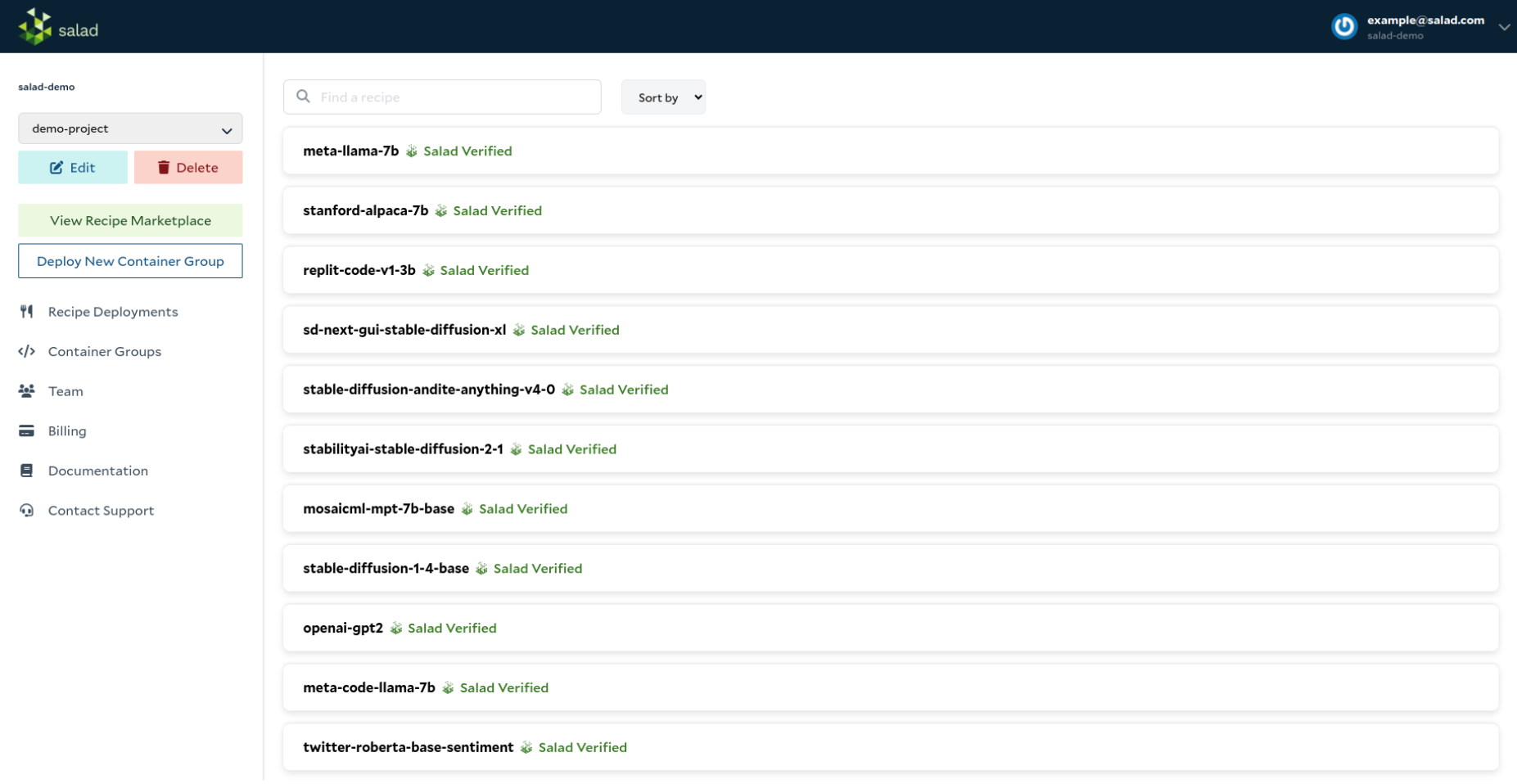Click the Edit project button
This screenshot has width=1517, height=784.
73,168
